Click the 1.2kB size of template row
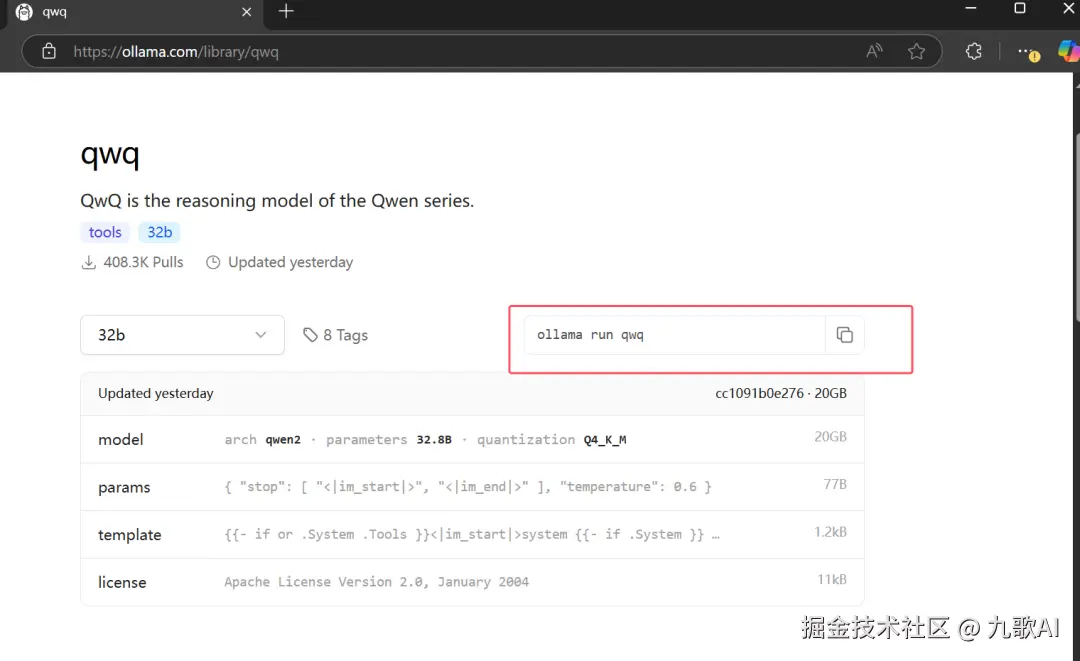 tap(830, 532)
